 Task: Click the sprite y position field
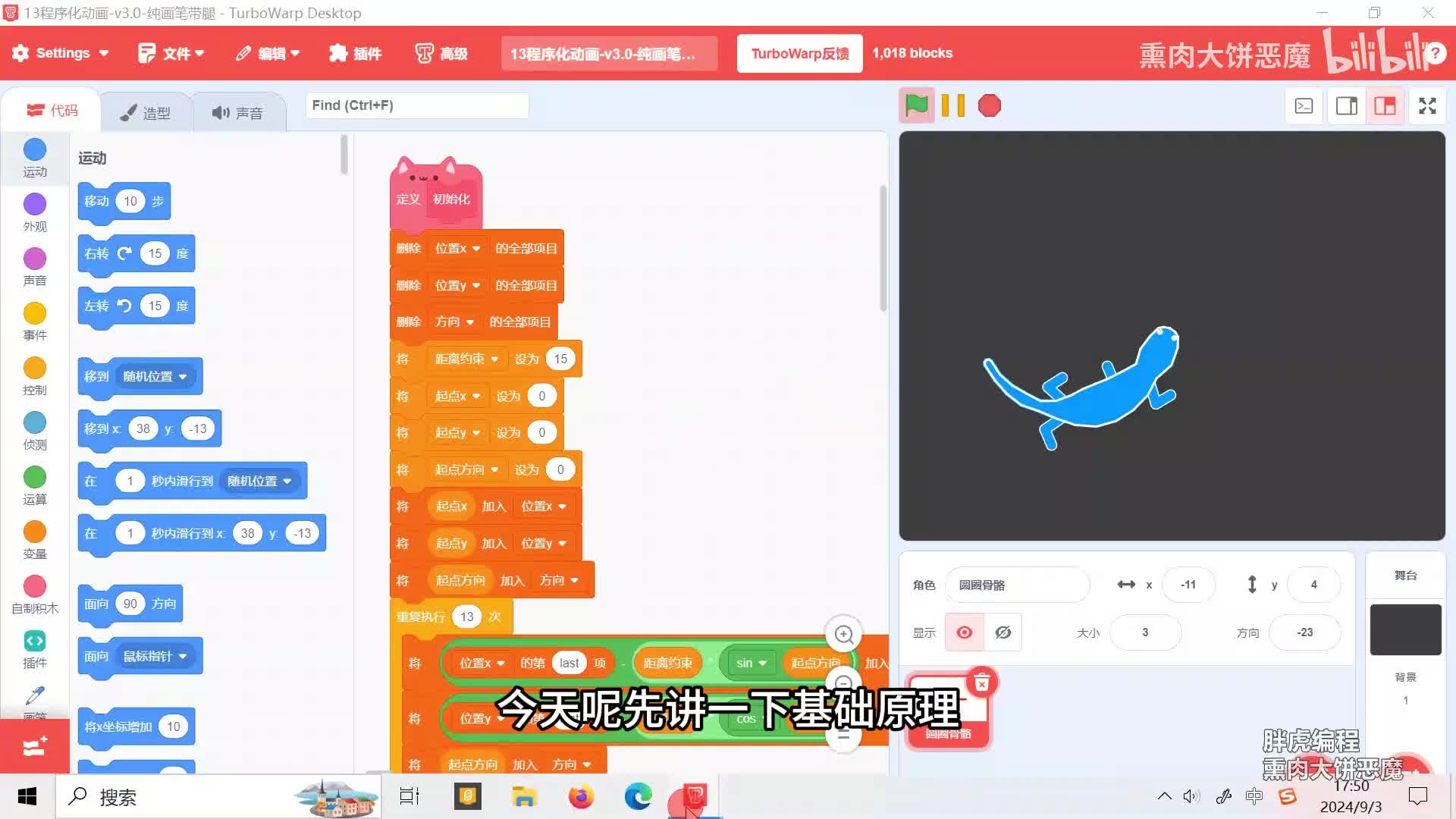coord(1313,585)
